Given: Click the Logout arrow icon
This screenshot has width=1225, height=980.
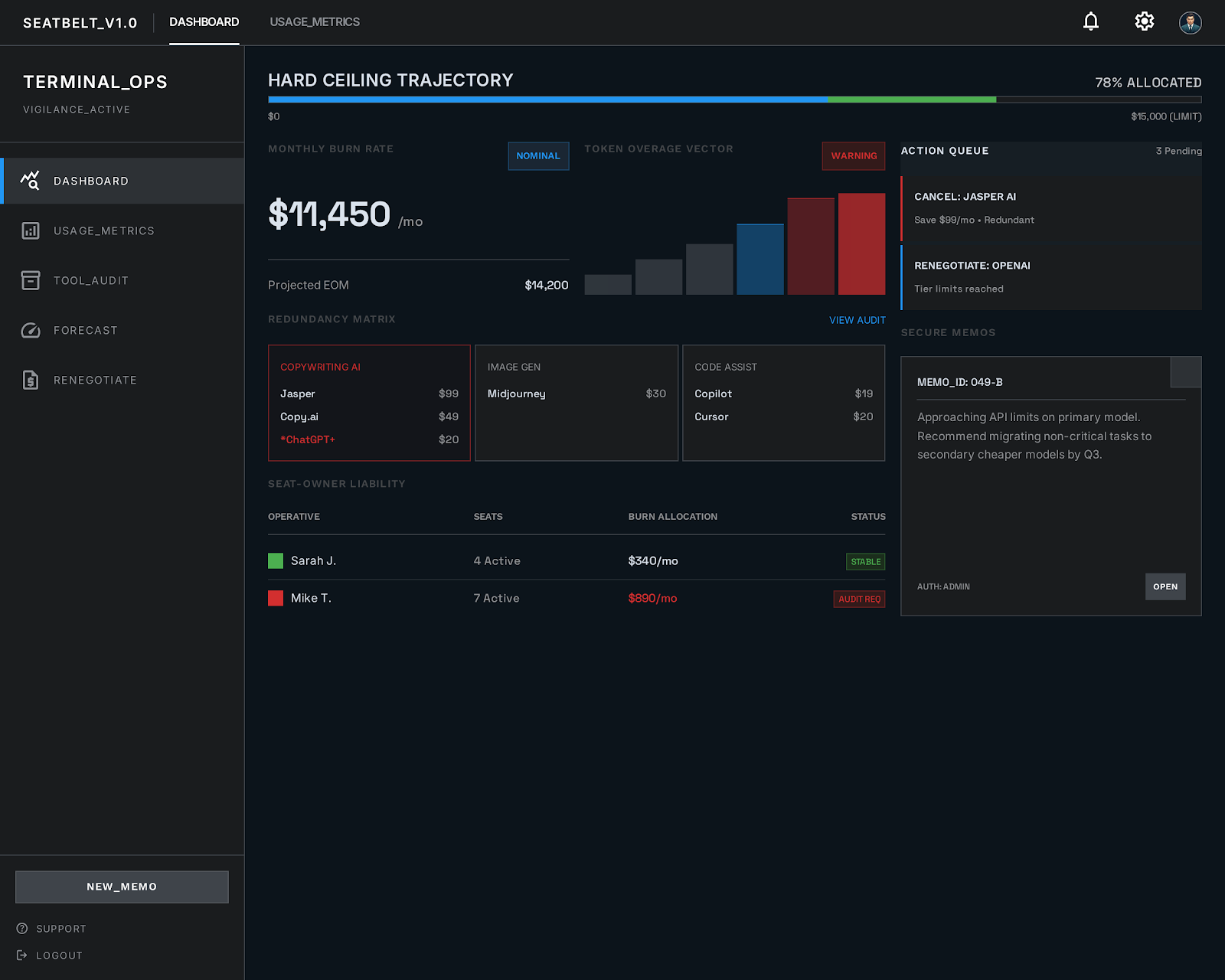Looking at the screenshot, I should (x=23, y=955).
